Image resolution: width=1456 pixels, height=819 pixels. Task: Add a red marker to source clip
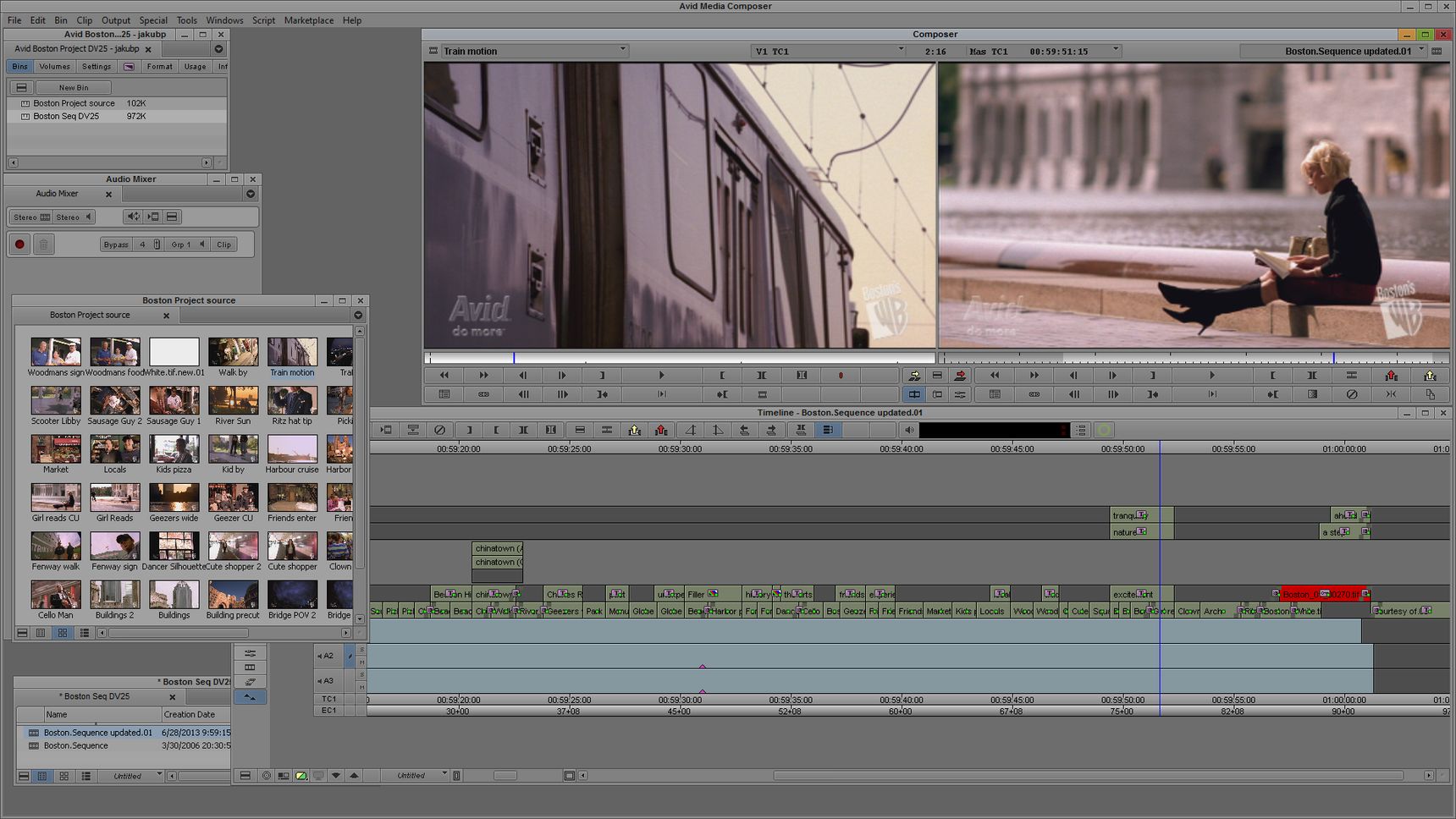[841, 376]
